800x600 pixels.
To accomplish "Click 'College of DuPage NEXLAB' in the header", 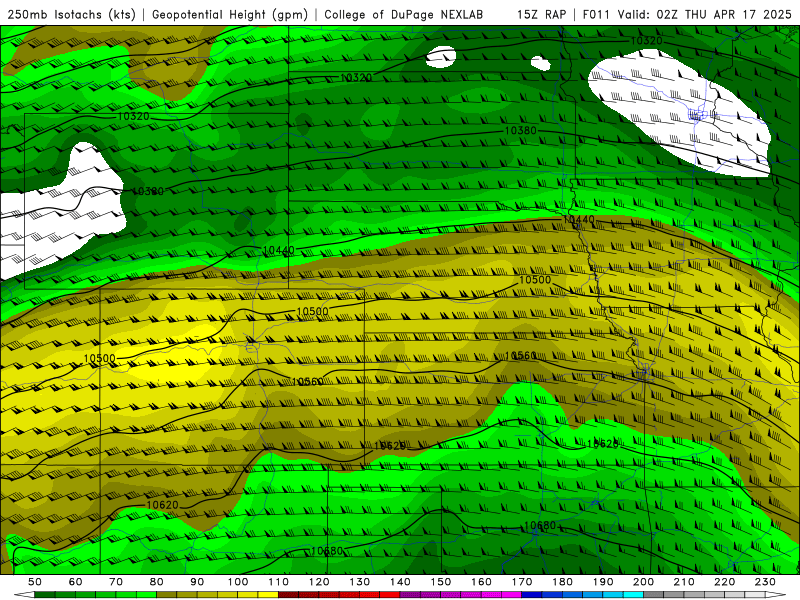I will tap(403, 14).
